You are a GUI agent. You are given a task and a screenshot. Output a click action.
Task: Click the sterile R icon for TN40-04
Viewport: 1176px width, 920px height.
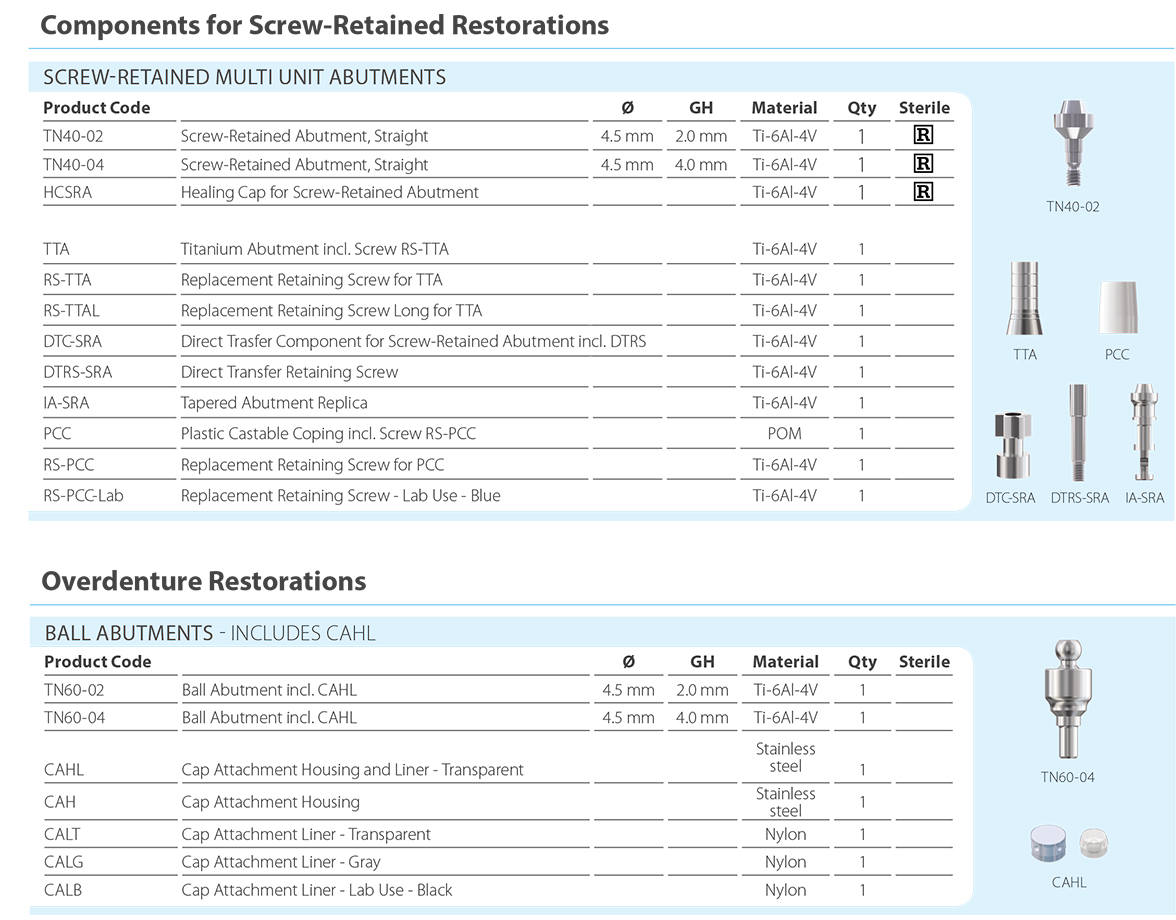(x=924, y=164)
